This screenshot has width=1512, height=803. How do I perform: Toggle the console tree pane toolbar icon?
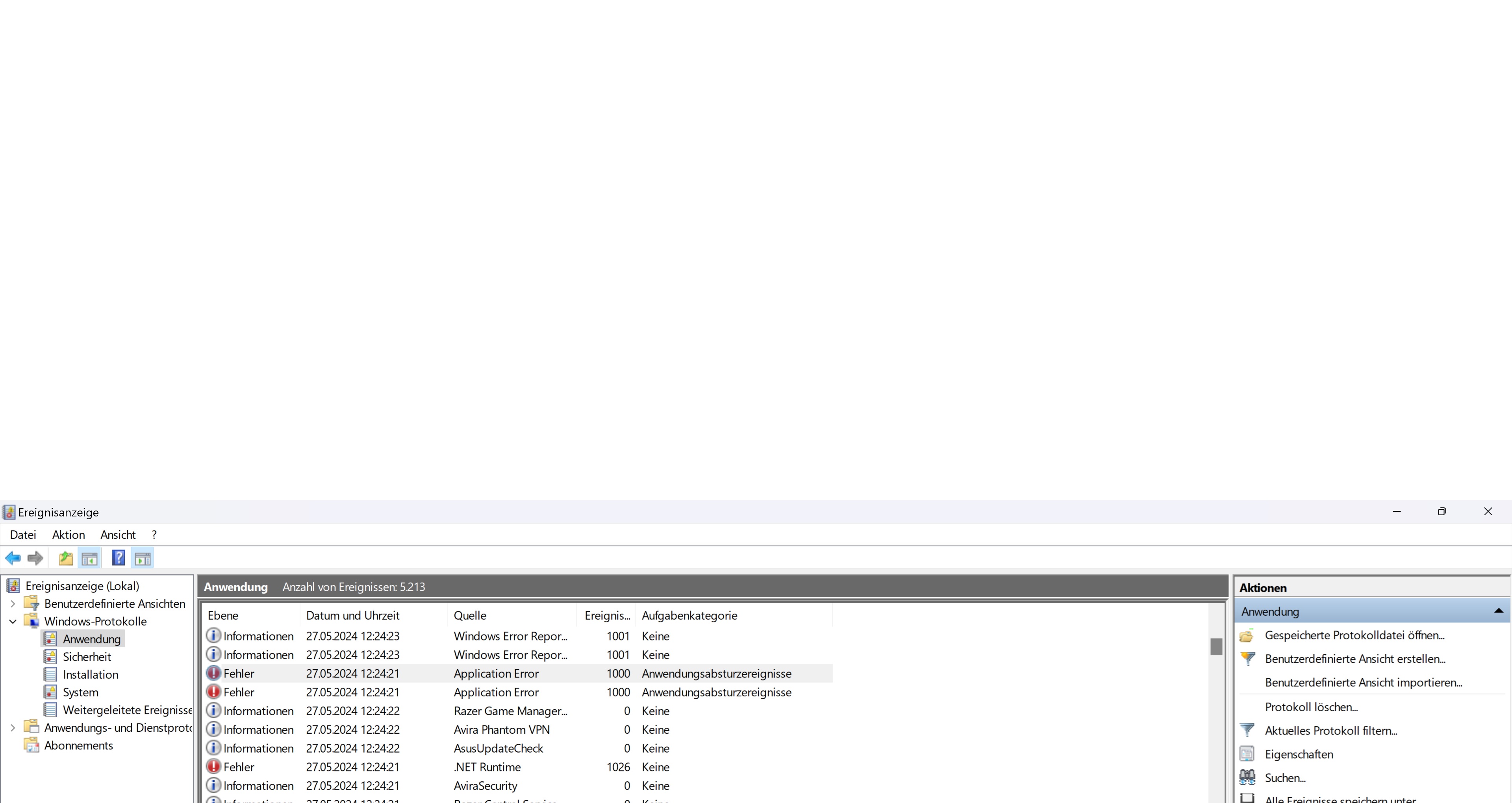click(89, 558)
